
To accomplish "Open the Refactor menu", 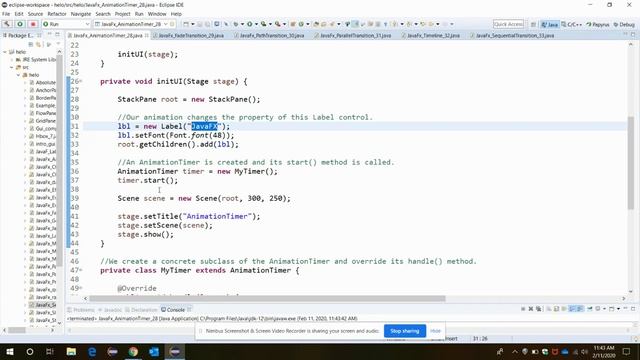I will click(57, 14).
